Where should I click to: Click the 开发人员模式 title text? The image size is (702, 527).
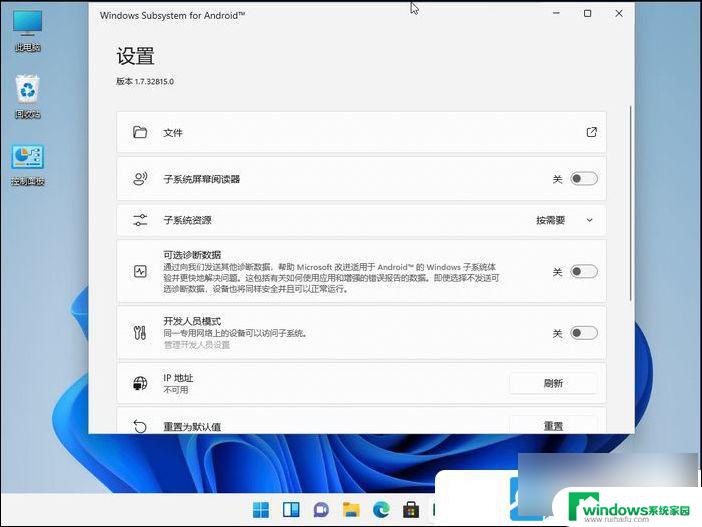192,321
